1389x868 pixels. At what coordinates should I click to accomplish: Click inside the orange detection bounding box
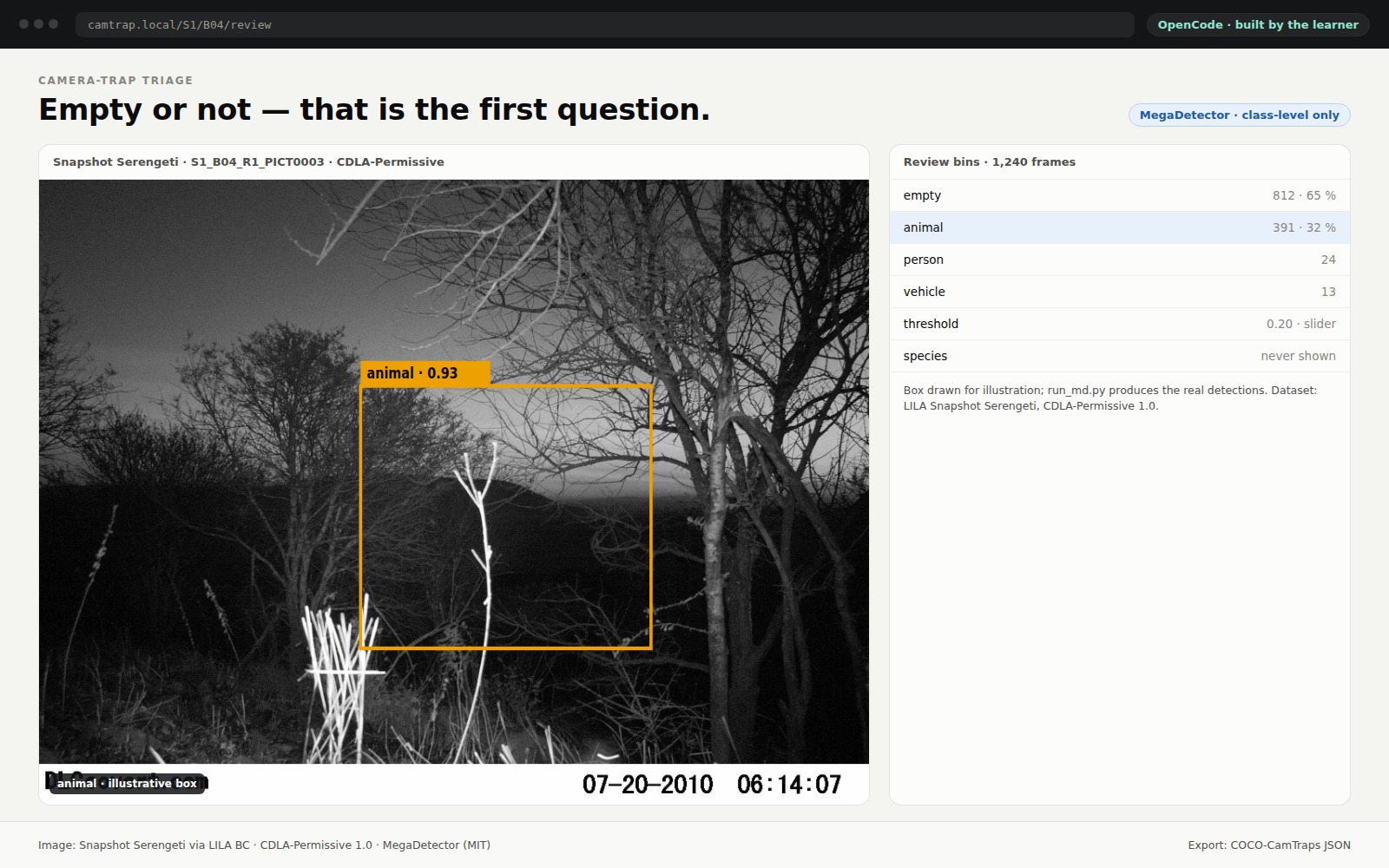pos(506,516)
